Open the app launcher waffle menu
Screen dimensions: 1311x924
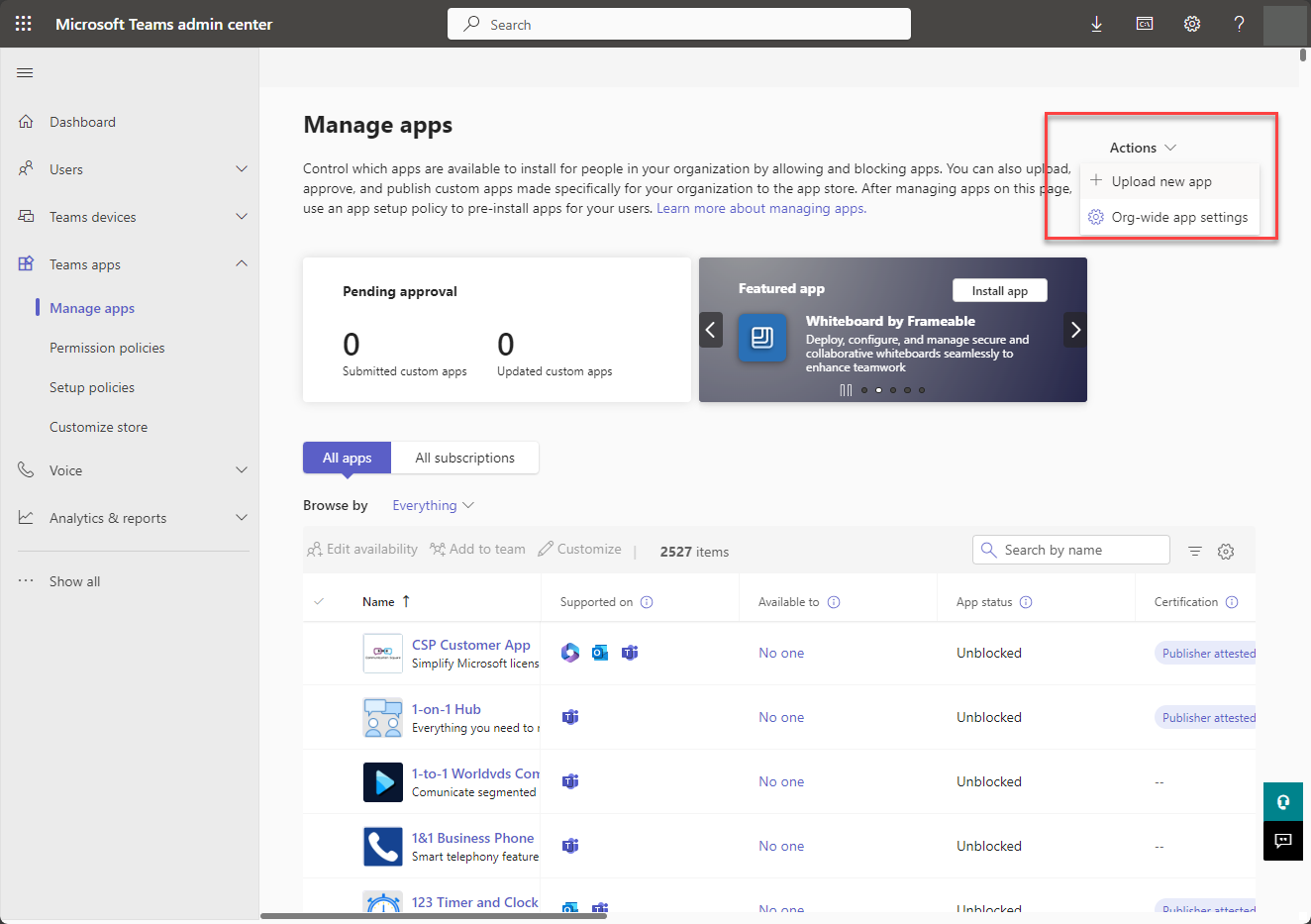(24, 24)
